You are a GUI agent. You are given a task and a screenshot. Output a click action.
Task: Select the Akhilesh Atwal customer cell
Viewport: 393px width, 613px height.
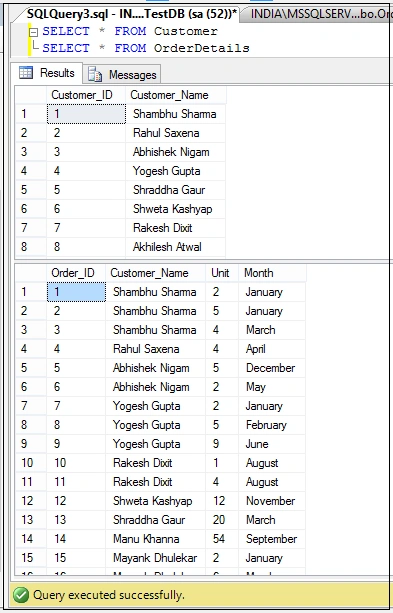[x=175, y=247]
